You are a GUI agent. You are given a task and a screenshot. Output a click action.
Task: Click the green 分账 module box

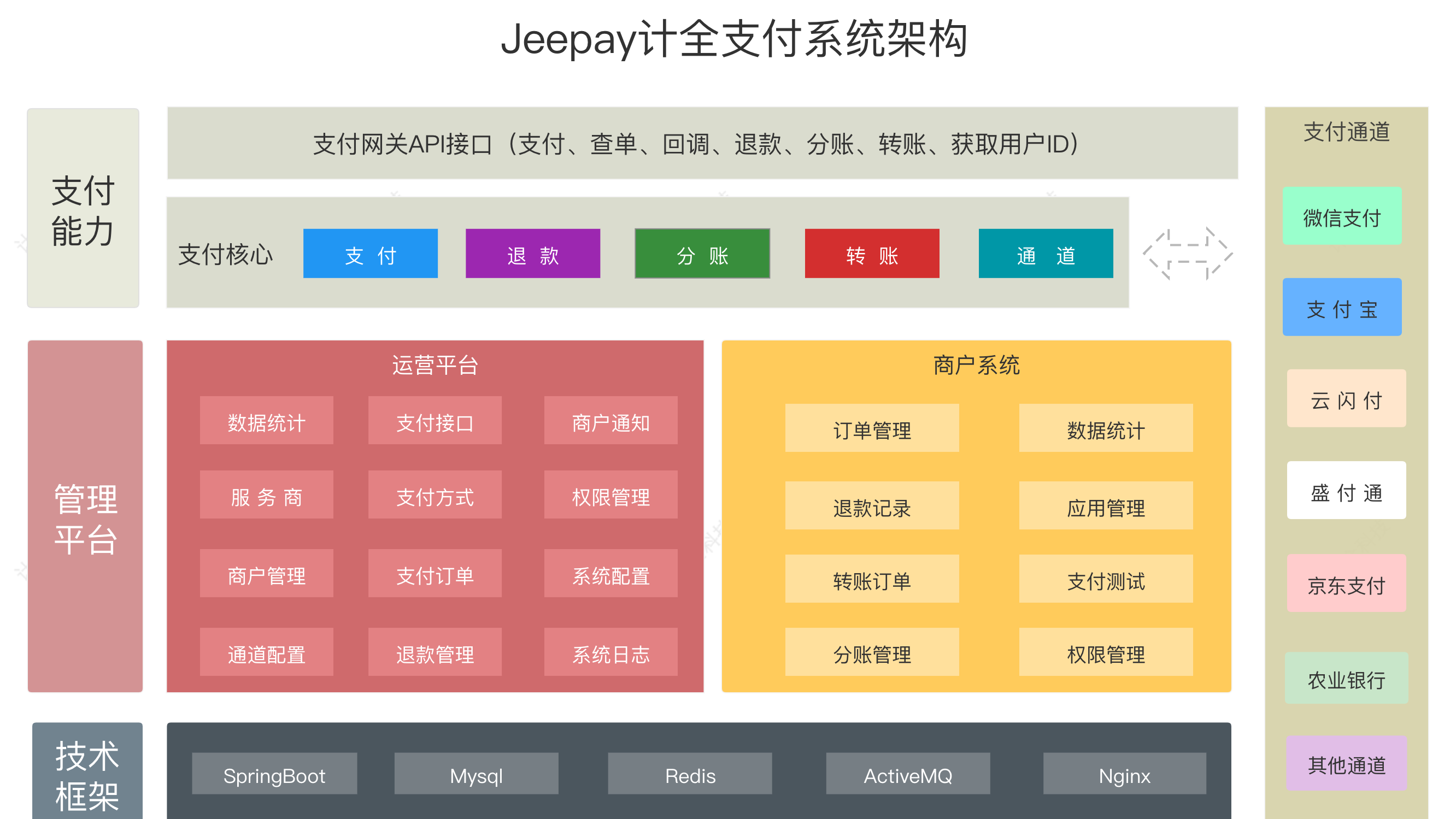702,253
